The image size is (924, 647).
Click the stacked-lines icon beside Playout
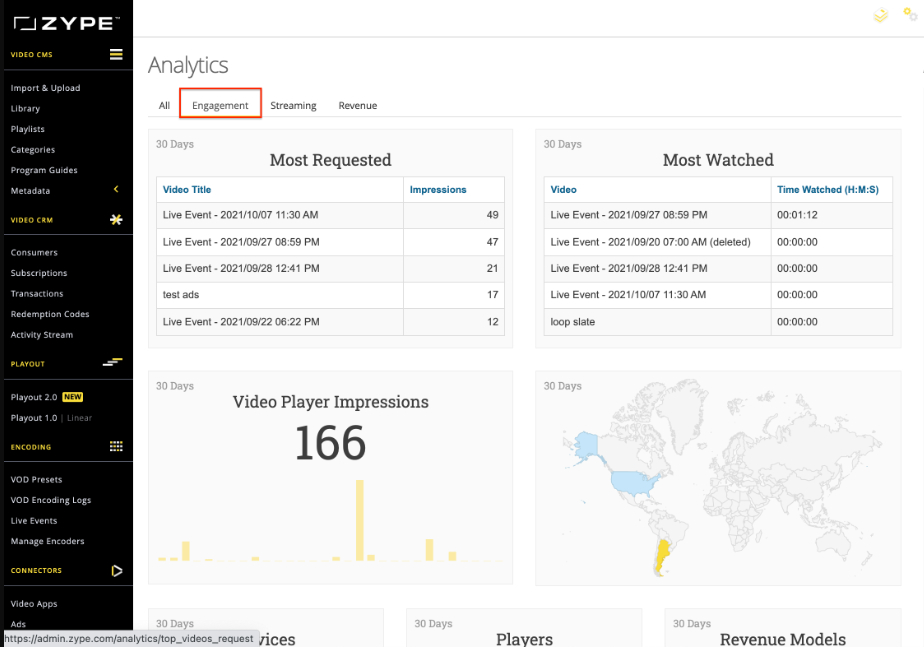(113, 362)
